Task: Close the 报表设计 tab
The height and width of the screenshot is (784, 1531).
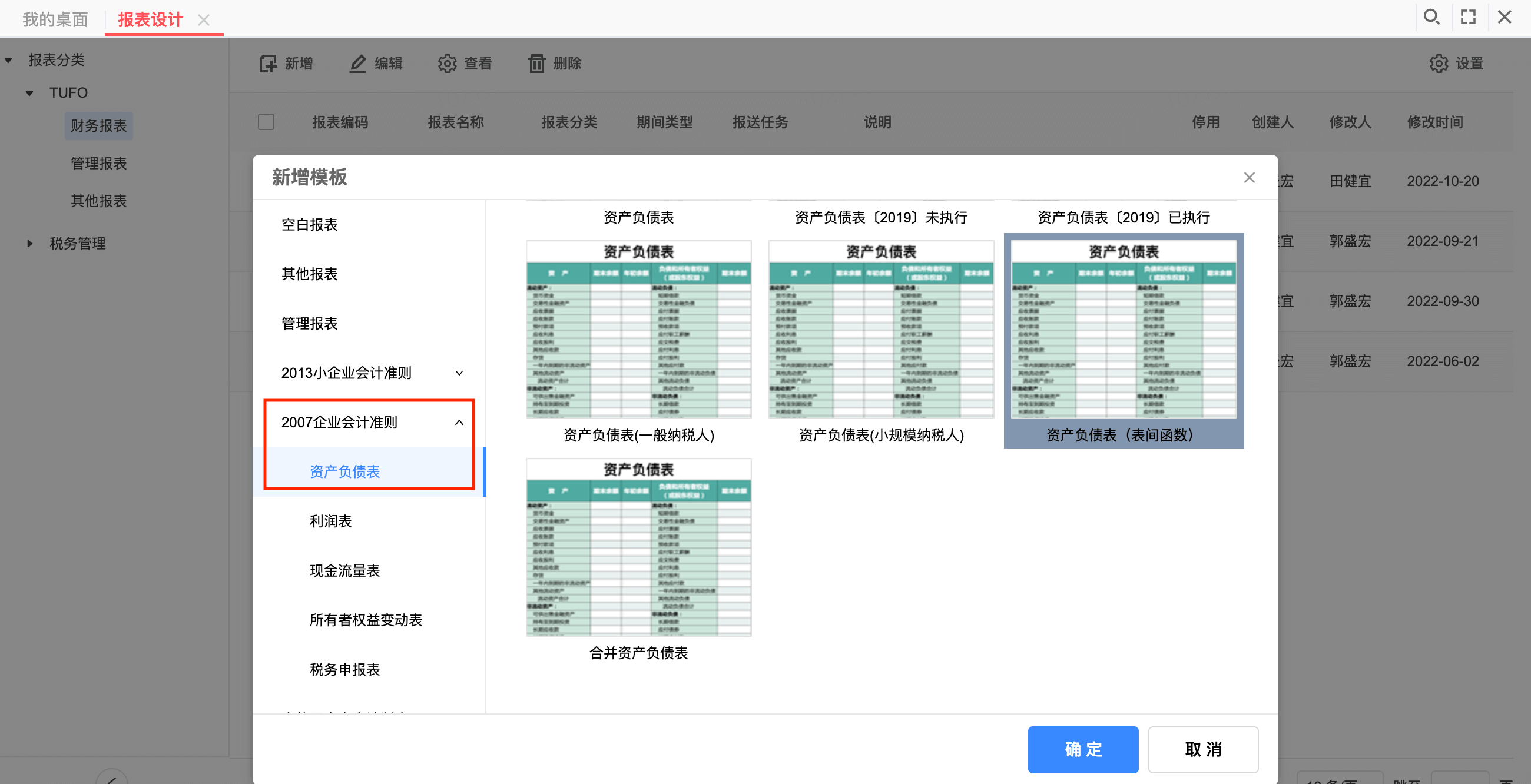Action: (x=204, y=20)
